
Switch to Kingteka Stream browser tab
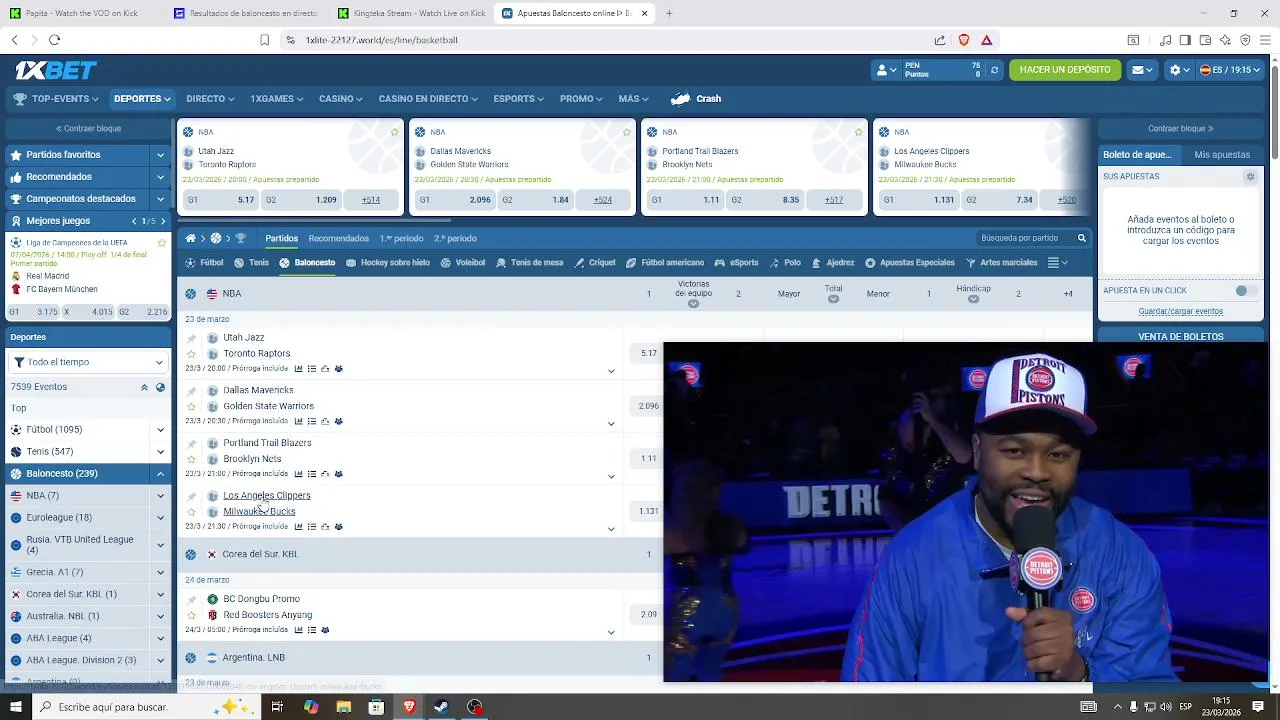(x=411, y=14)
